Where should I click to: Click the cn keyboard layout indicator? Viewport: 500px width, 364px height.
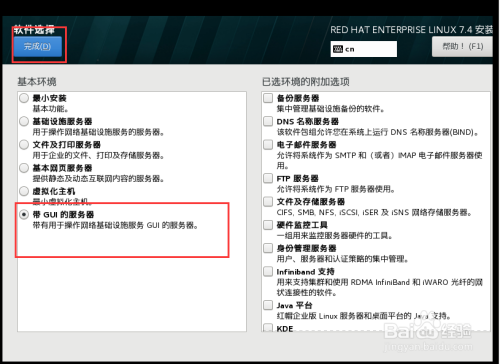363,49
